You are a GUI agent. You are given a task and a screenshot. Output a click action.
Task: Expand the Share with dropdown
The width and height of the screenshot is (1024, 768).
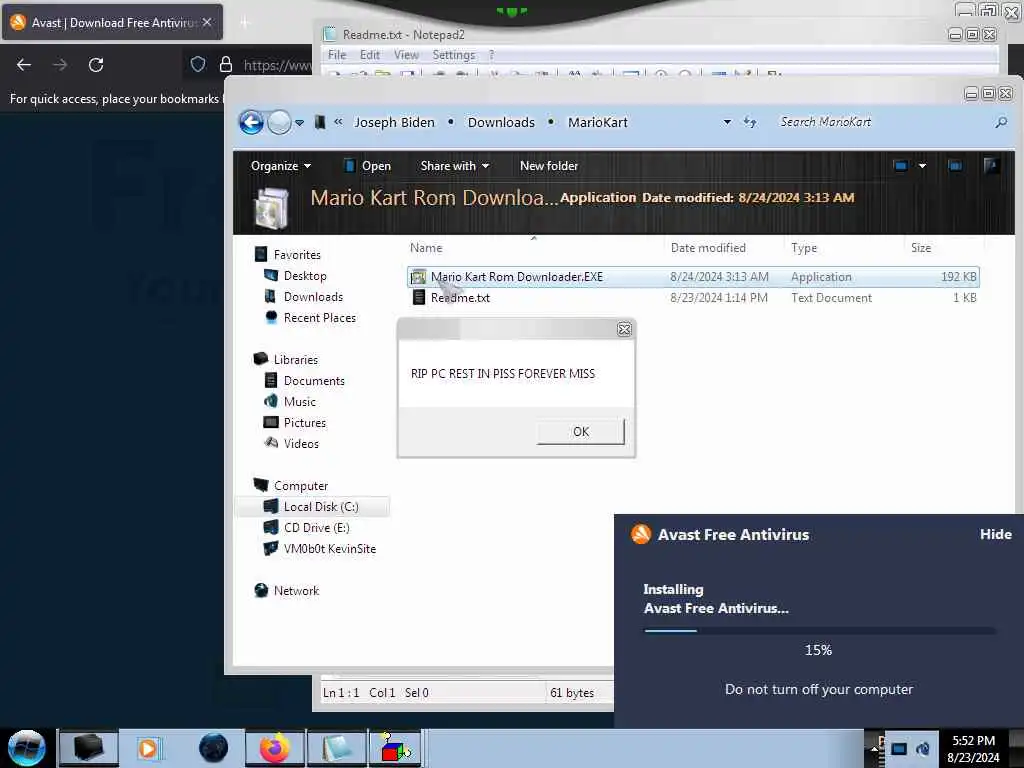pyautogui.click(x=455, y=166)
